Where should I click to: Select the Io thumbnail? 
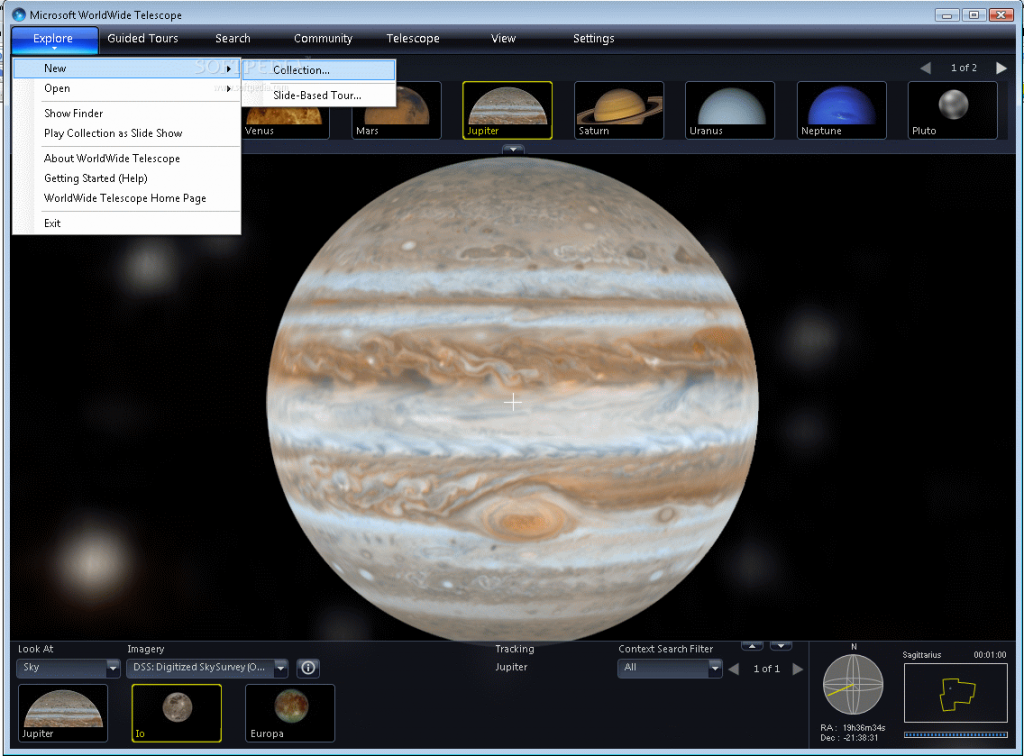coord(176,714)
